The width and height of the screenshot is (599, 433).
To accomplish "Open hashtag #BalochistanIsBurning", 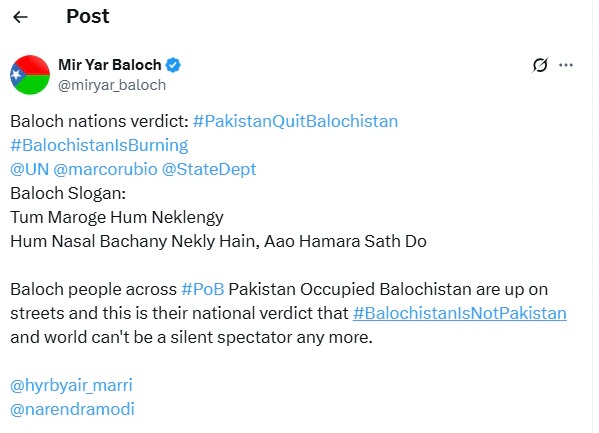I will (99, 145).
